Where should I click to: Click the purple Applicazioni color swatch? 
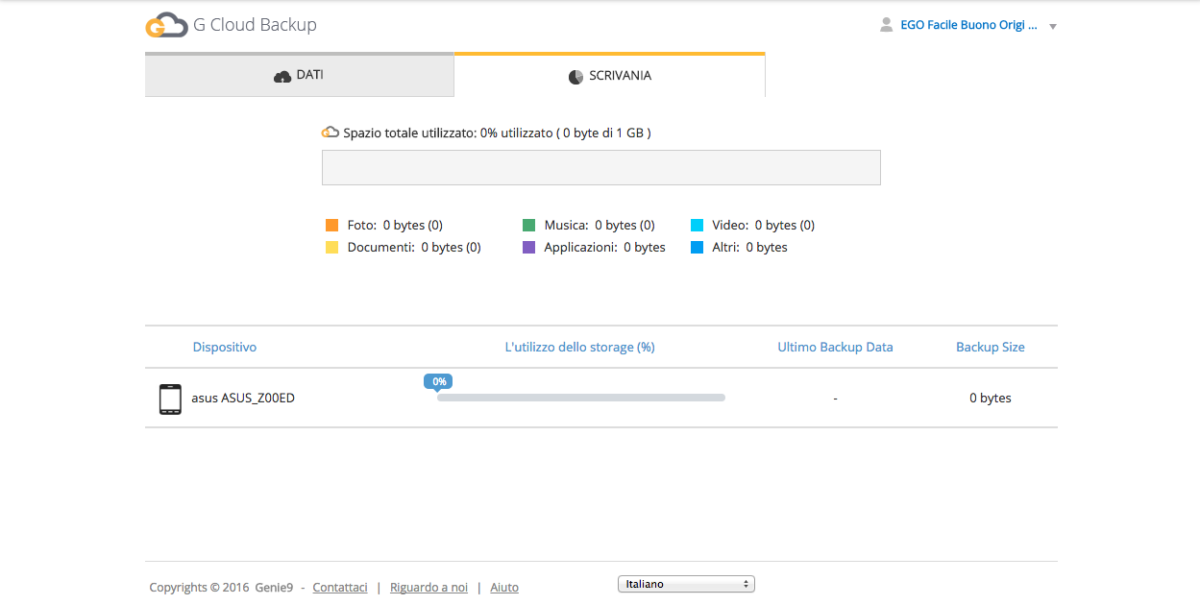(529, 247)
